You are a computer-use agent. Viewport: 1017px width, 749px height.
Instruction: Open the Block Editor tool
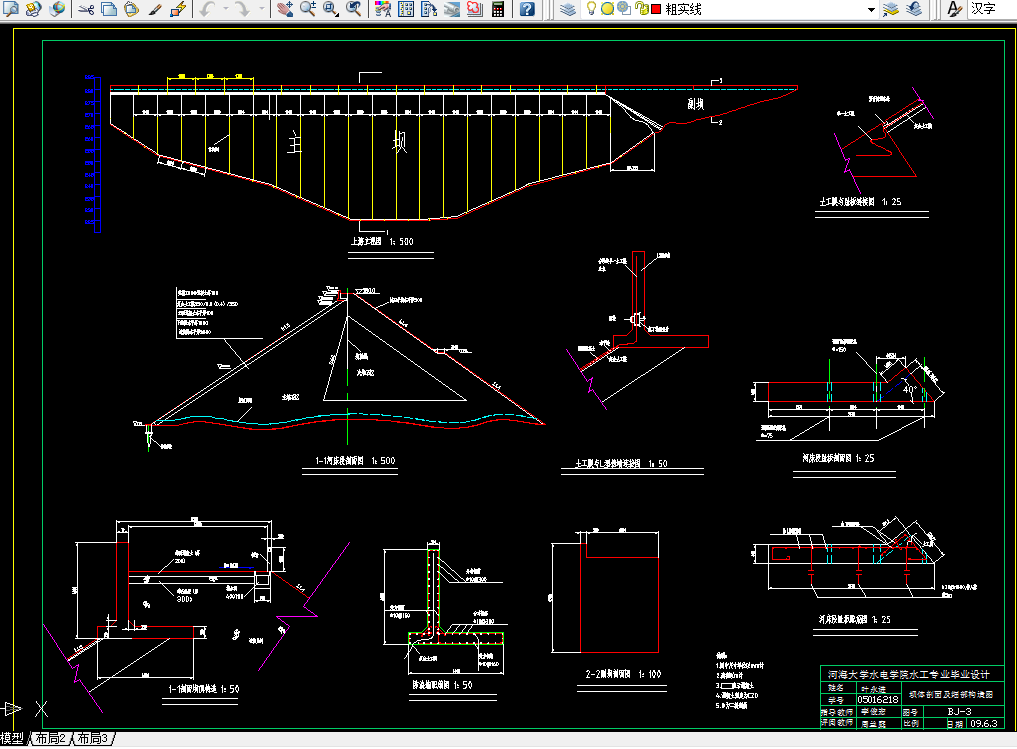coord(178,9)
